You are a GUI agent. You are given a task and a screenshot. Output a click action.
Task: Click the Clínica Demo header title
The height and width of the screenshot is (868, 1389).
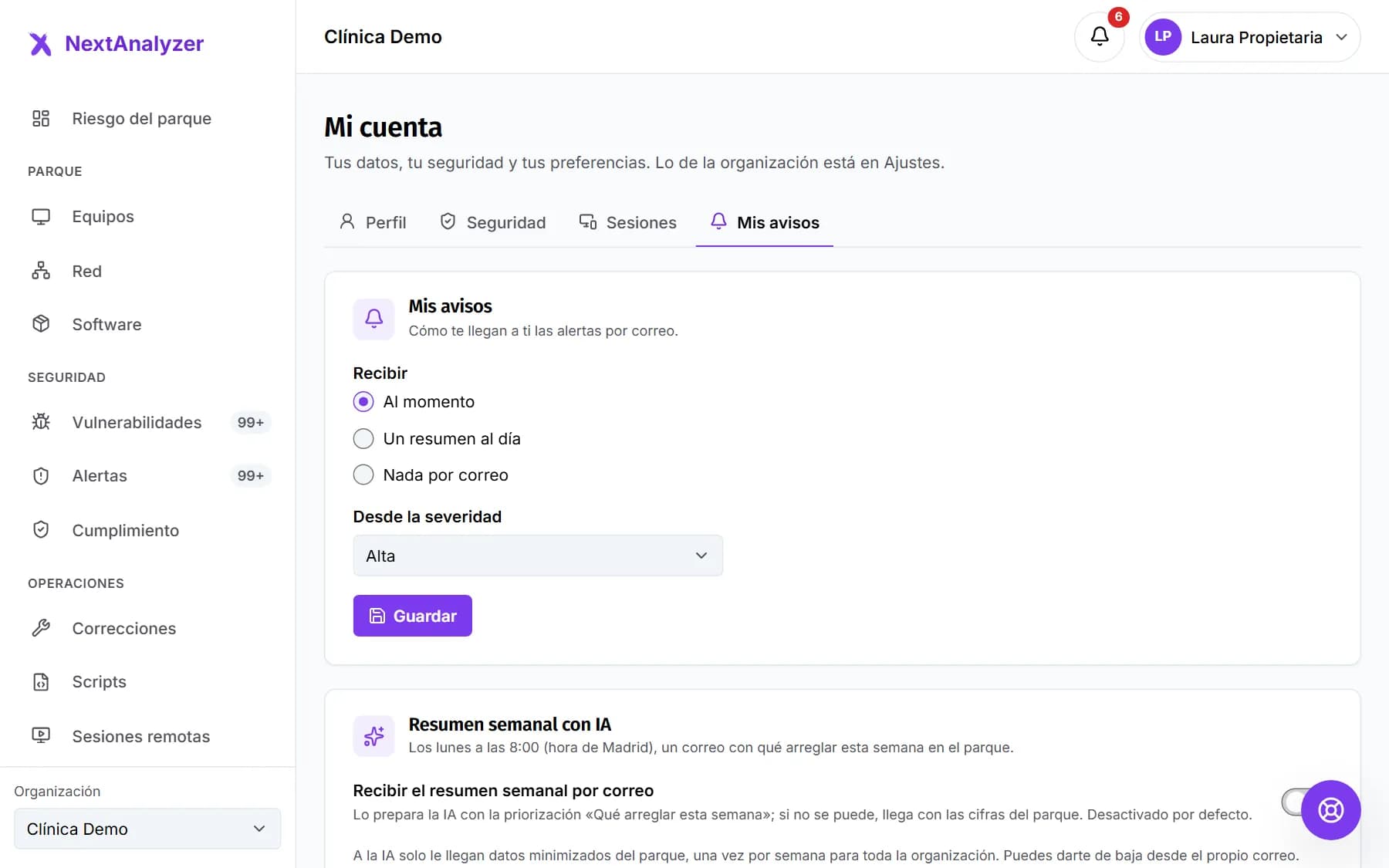pyautogui.click(x=383, y=37)
